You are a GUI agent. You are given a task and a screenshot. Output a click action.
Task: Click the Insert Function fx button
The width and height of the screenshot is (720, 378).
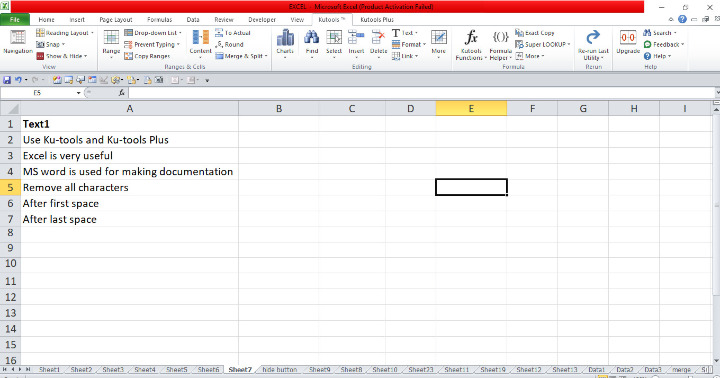click(121, 93)
